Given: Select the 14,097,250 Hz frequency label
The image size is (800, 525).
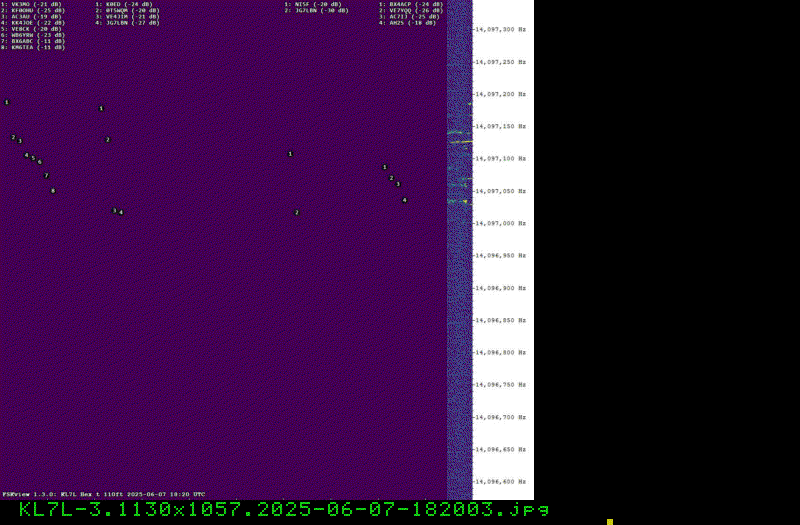Looking at the screenshot, I should tap(500, 62).
